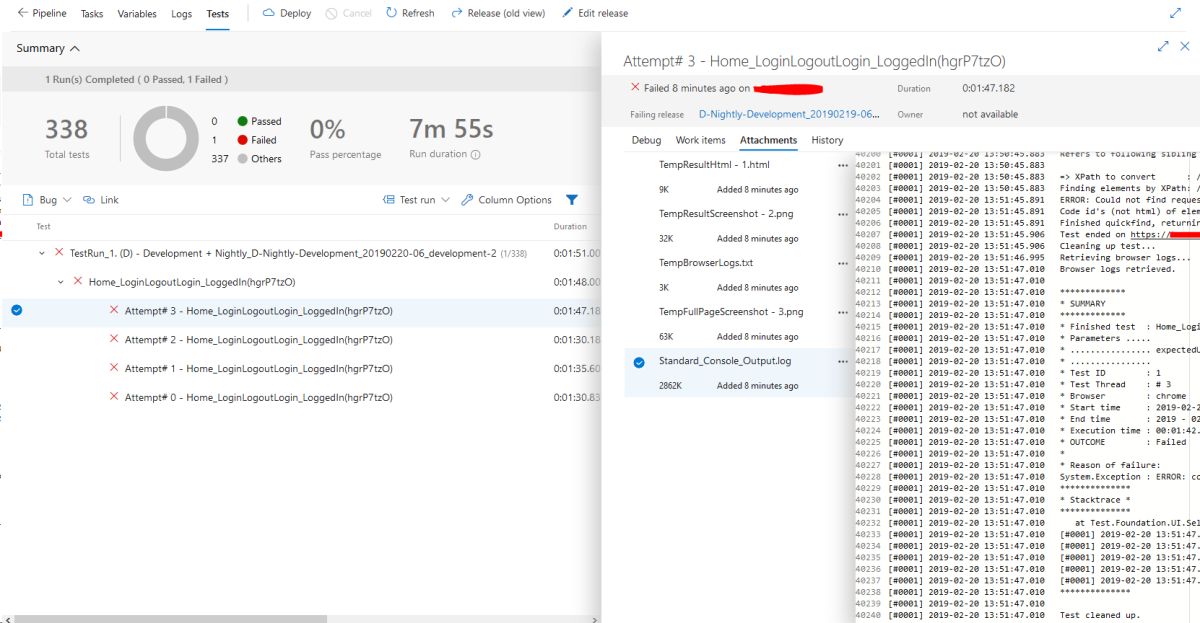Click failed X icon on Attempt# 0 row
This screenshot has width=1200, height=623.
point(114,398)
